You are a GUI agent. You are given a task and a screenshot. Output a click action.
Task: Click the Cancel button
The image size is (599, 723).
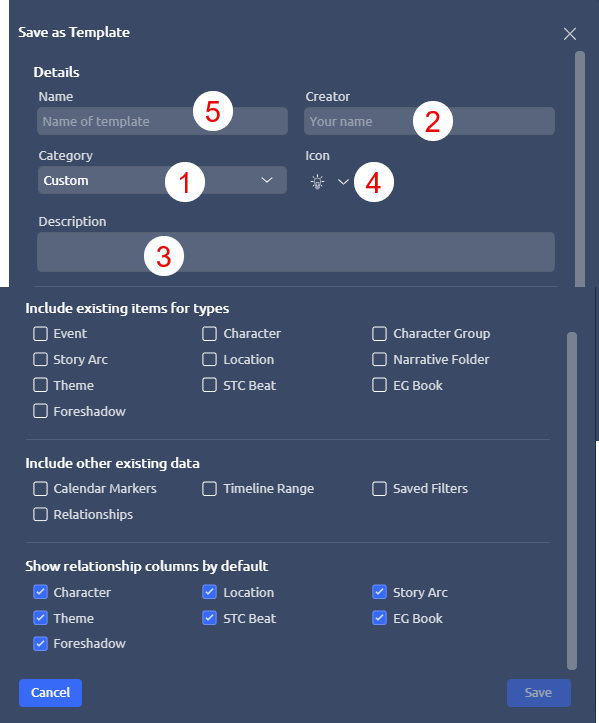50,693
